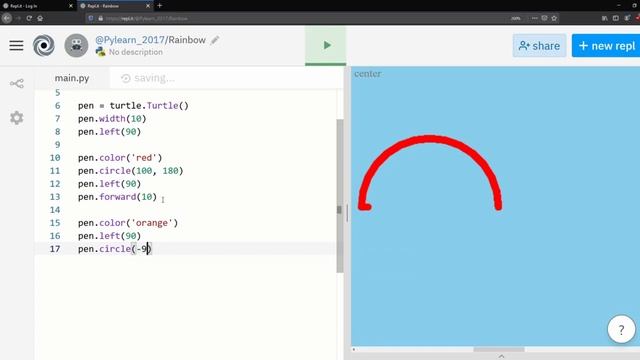Click pen.left(90) on line 16

coord(109,236)
